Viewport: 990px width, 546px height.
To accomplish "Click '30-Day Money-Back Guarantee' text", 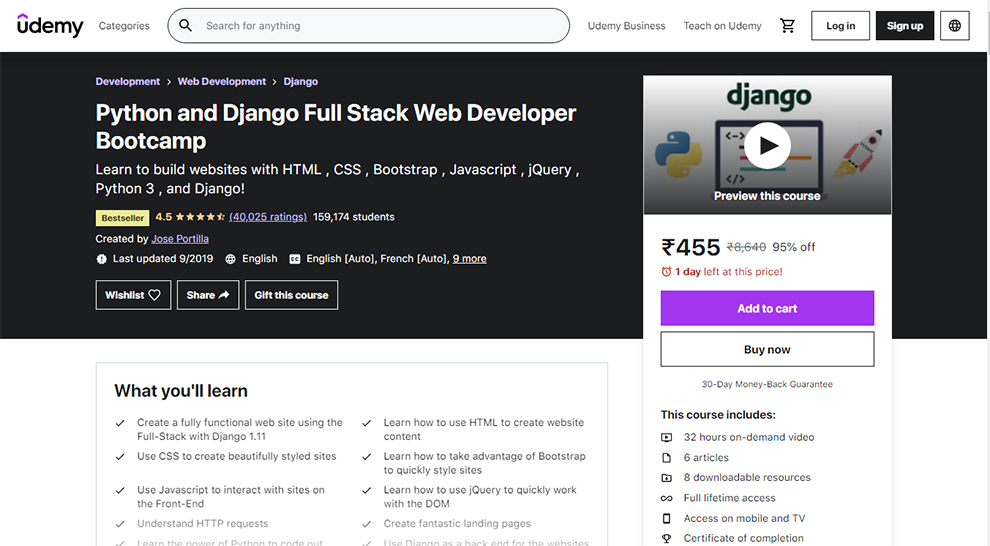I will (767, 384).
